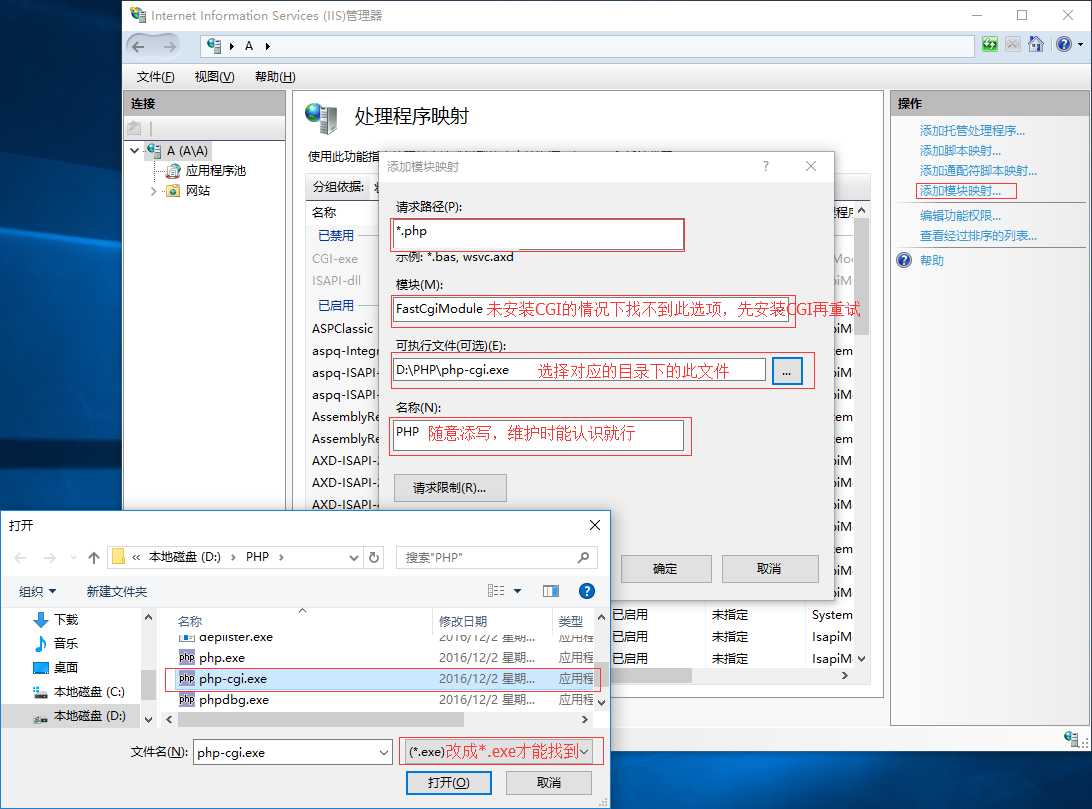This screenshot has width=1092, height=809.
Task: Click the ? help button in 添加模块映射 dialog
Action: [766, 166]
